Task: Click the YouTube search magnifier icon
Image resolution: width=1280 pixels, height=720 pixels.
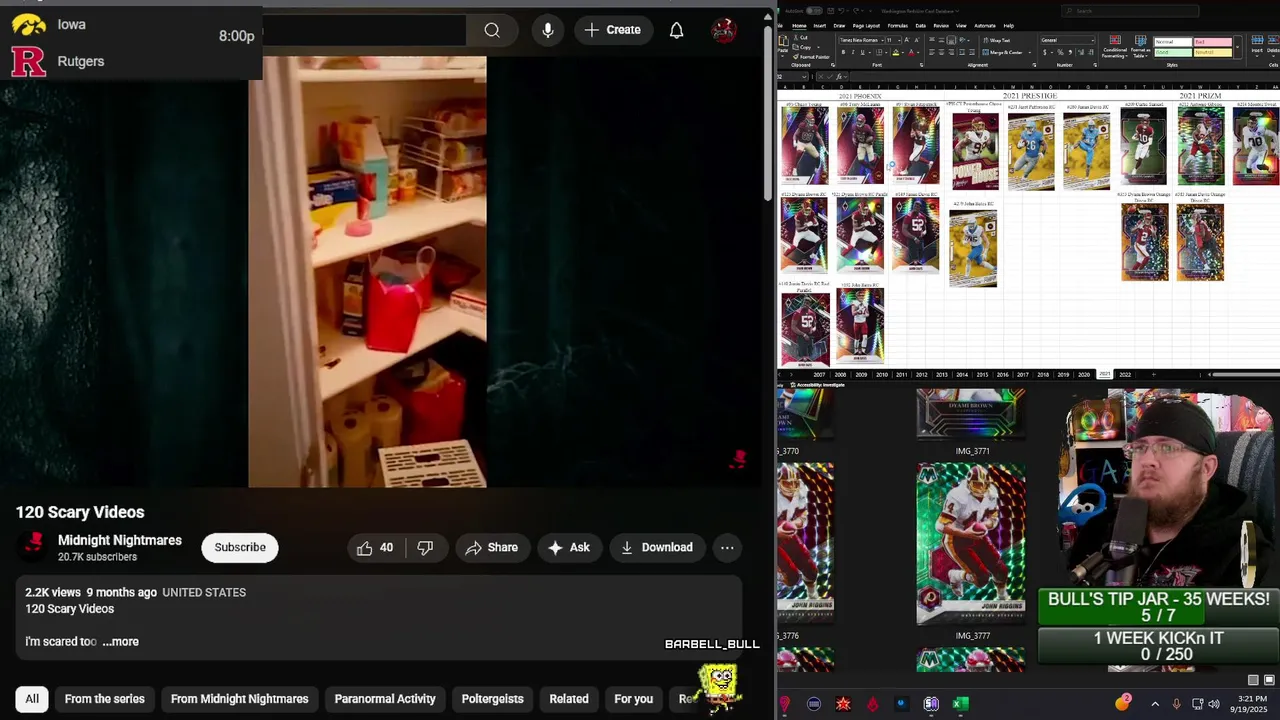Action: (x=492, y=30)
